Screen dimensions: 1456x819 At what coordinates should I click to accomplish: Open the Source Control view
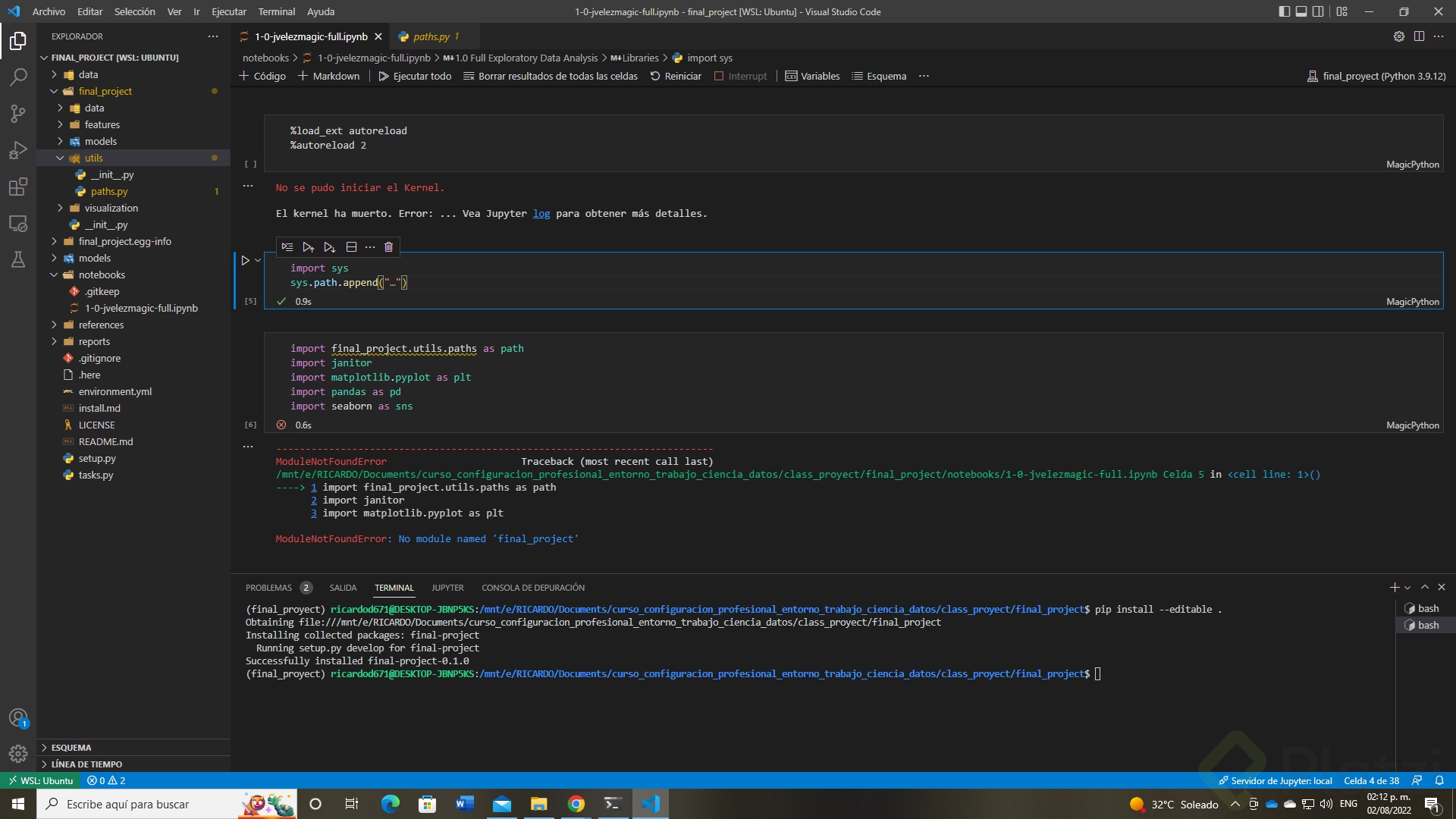tap(18, 114)
